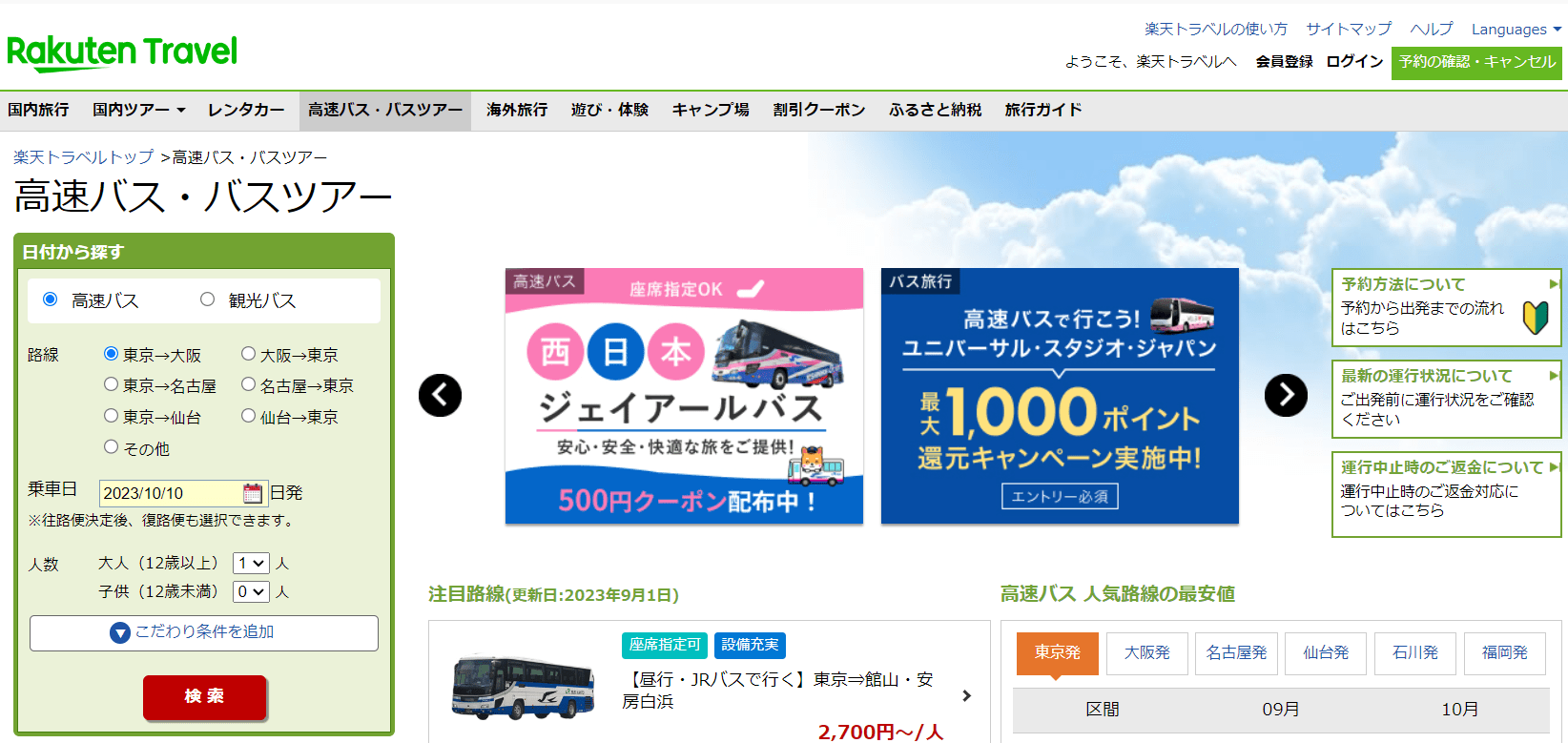Viewport: 1568px width, 743px height.
Task: Switch to the 大阪発 tab
Action: (x=1146, y=652)
